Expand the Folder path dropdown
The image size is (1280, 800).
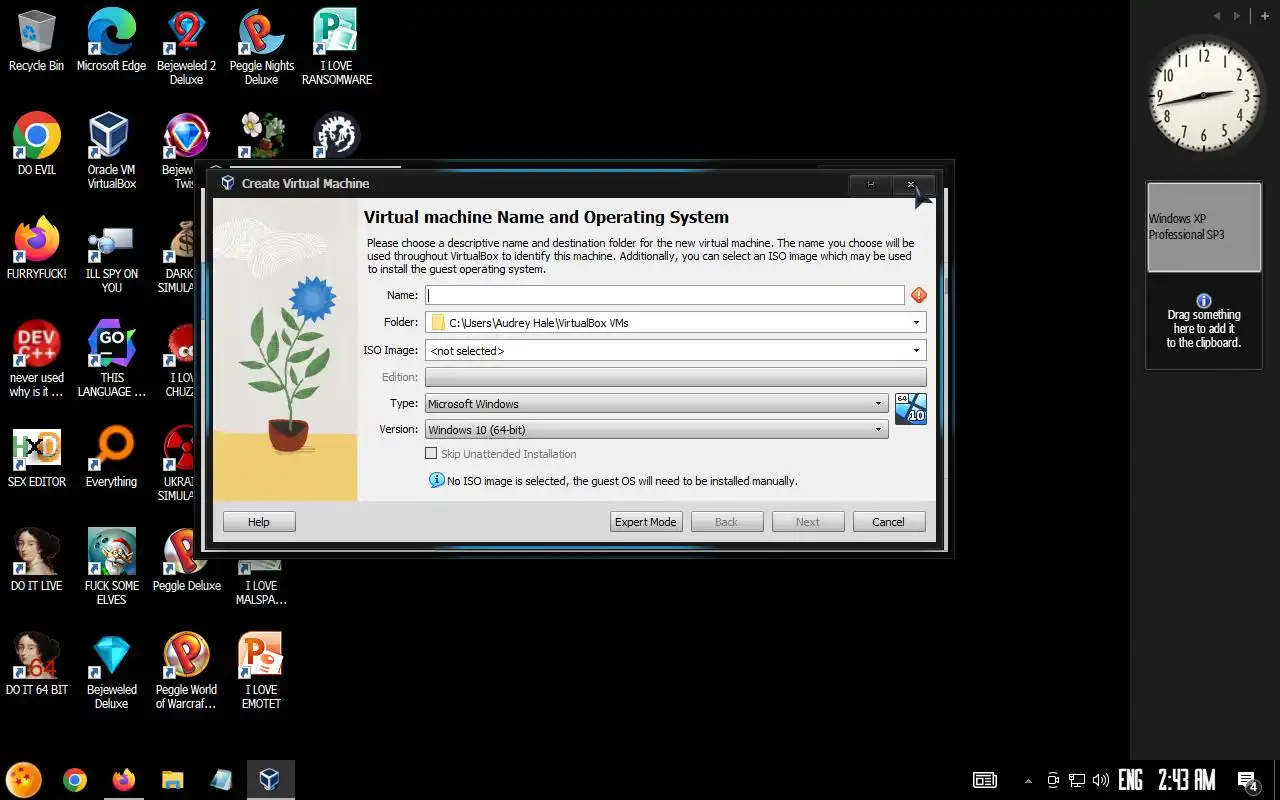point(916,322)
